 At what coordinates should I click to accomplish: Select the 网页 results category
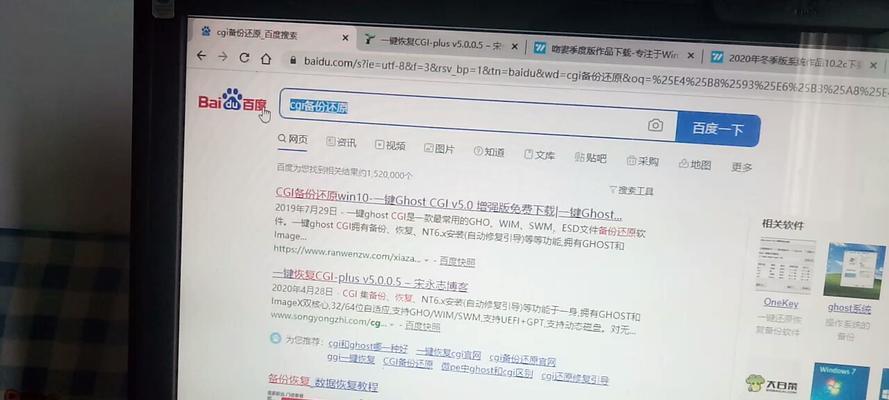point(293,138)
